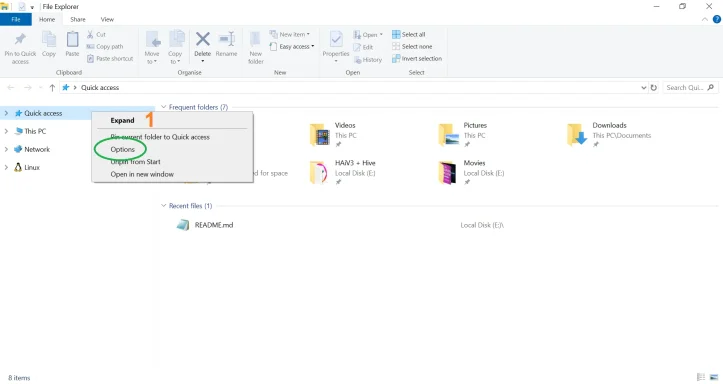Click the Back navigation arrow

tap(11, 88)
